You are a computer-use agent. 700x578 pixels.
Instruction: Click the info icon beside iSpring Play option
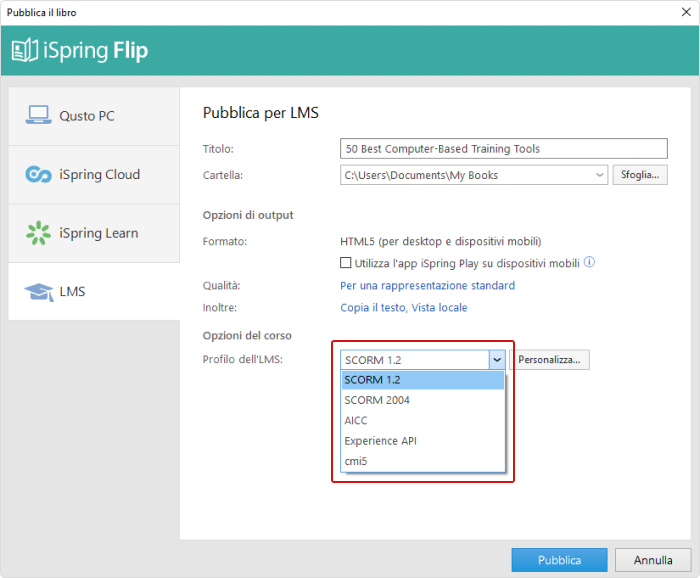589,262
